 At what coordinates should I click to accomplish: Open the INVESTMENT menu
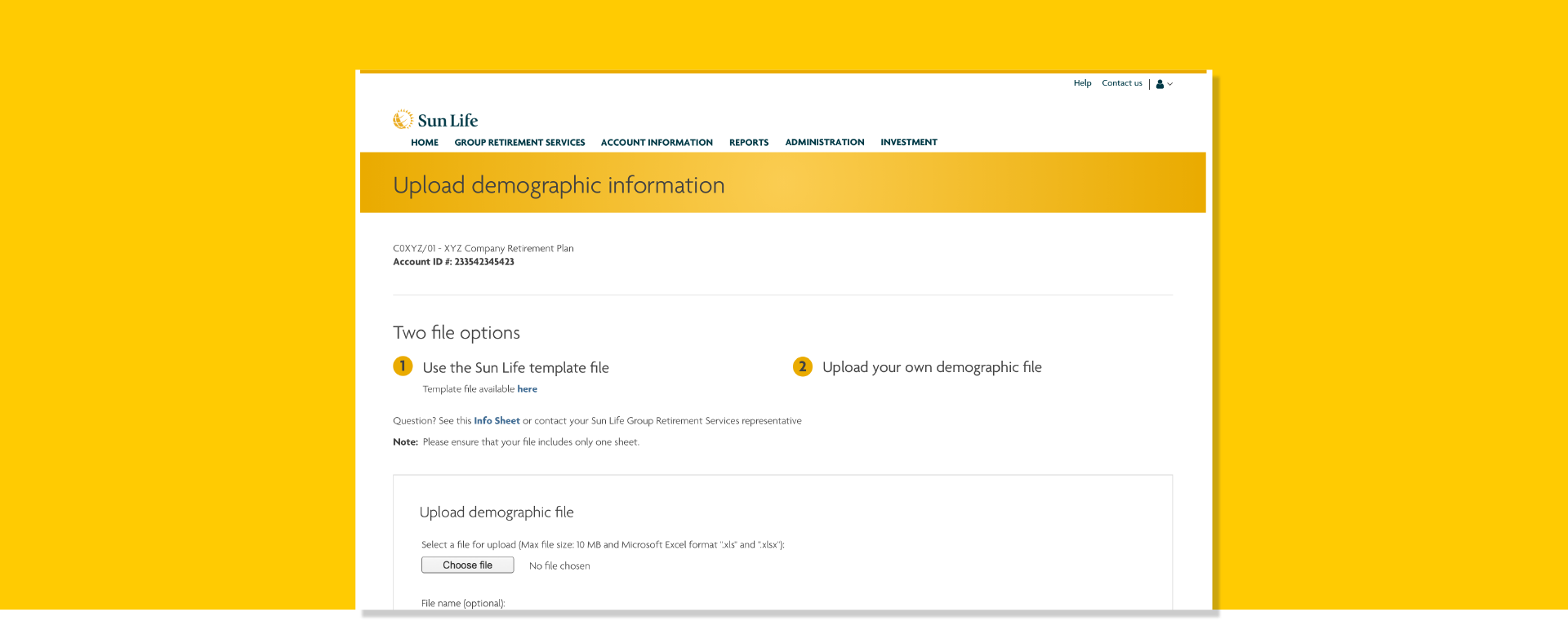pyautogui.click(x=908, y=142)
